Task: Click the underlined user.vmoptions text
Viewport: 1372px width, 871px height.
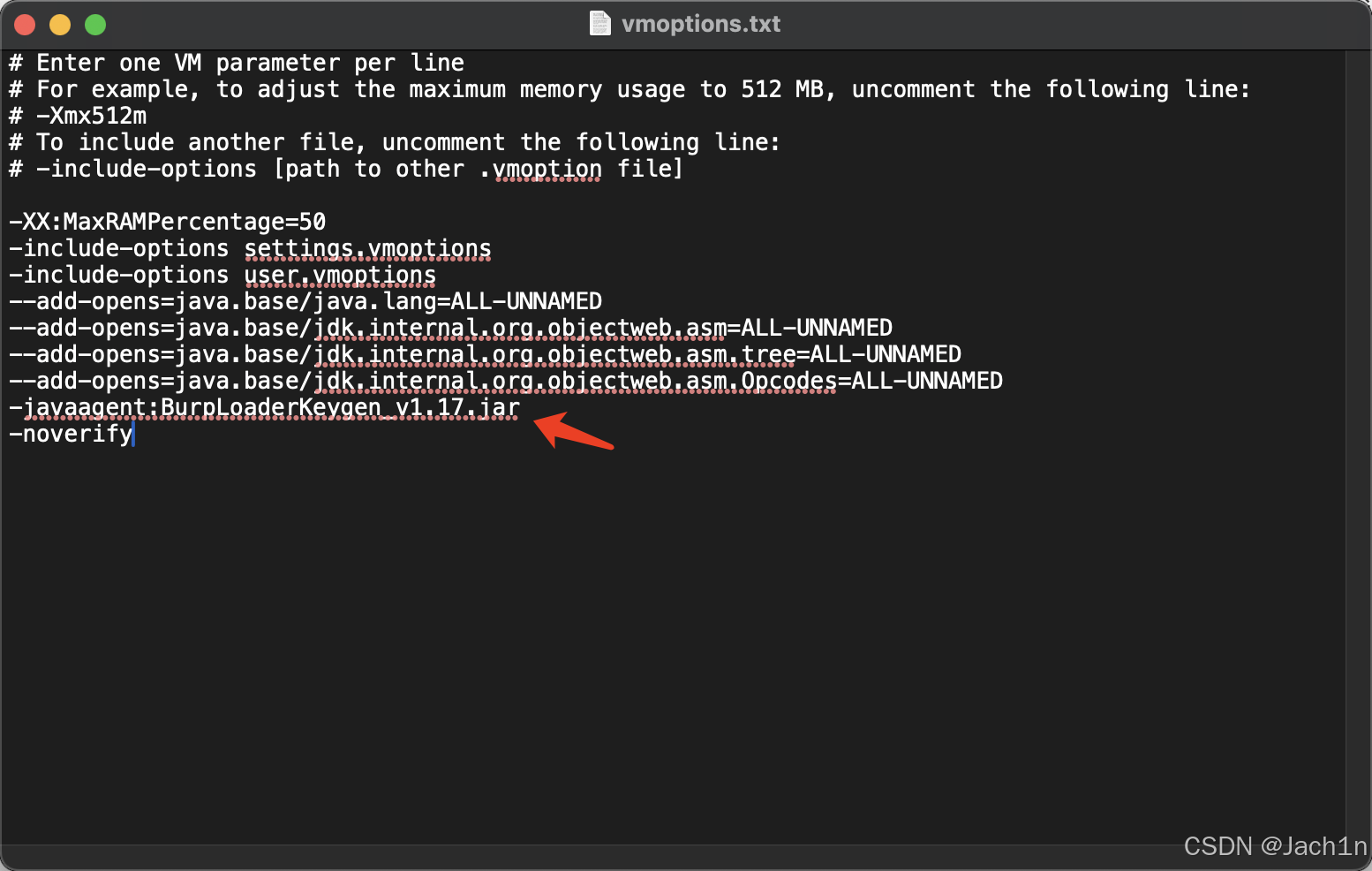Action: point(340,275)
